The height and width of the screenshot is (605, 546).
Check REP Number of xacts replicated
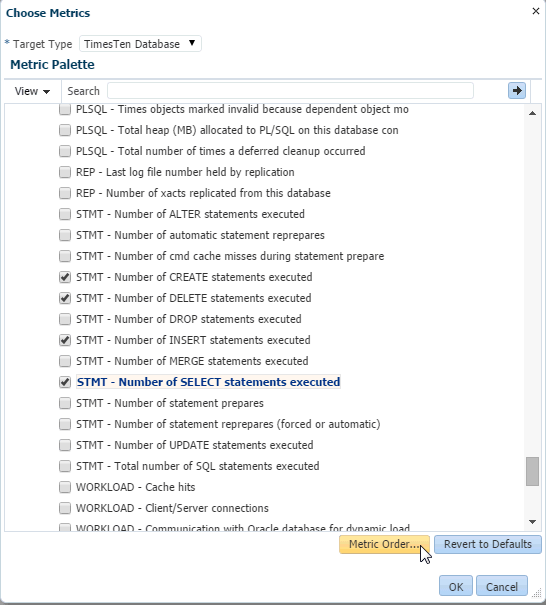click(65, 193)
